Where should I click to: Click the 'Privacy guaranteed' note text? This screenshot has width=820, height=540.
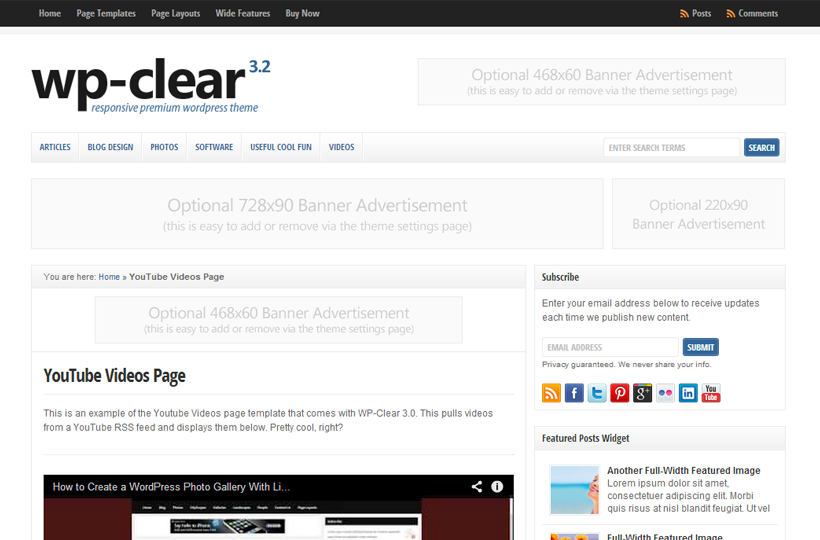(627, 364)
